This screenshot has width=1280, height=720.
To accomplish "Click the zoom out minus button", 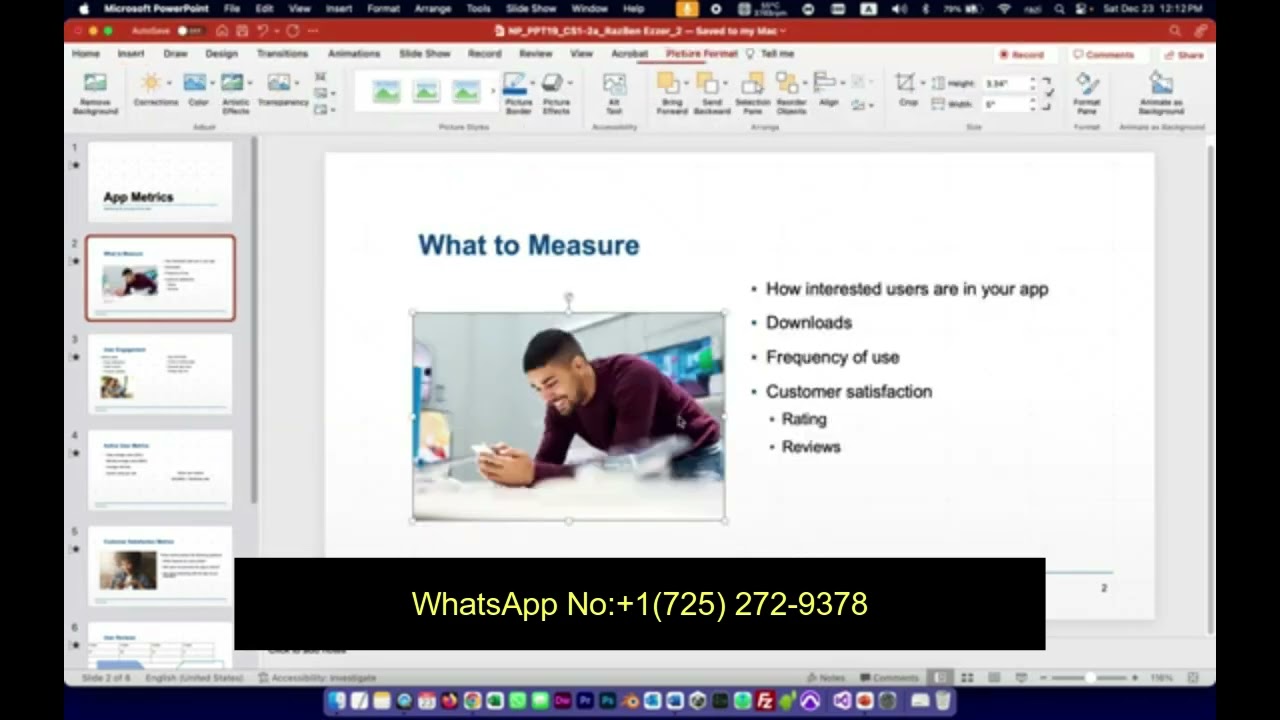I will pyautogui.click(x=1044, y=678).
